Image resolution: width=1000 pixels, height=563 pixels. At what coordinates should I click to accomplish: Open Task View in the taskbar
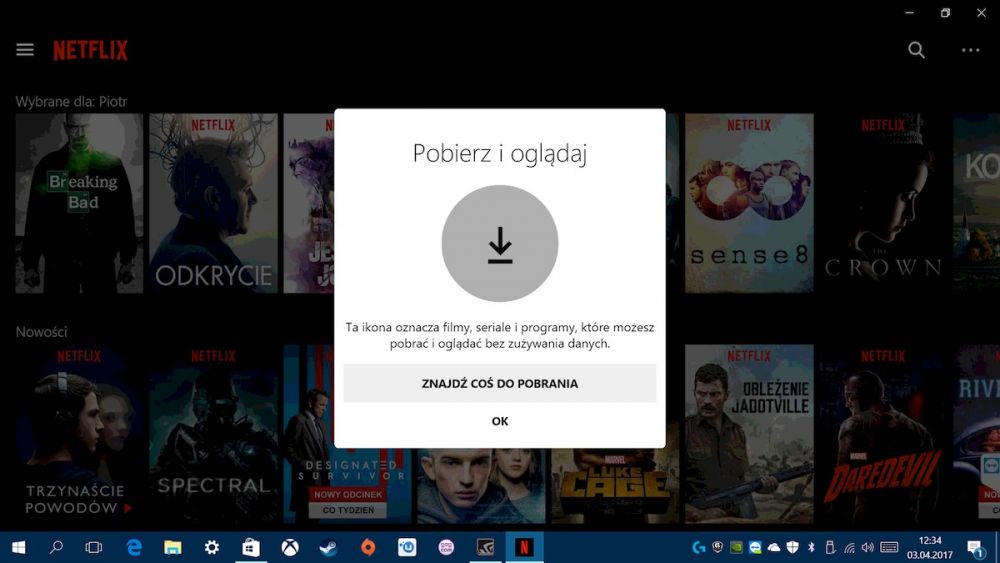(94, 547)
